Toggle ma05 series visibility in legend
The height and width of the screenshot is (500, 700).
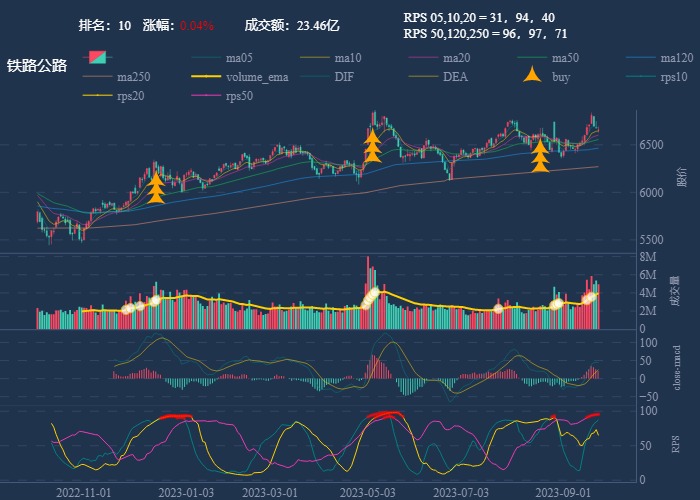tap(239, 58)
